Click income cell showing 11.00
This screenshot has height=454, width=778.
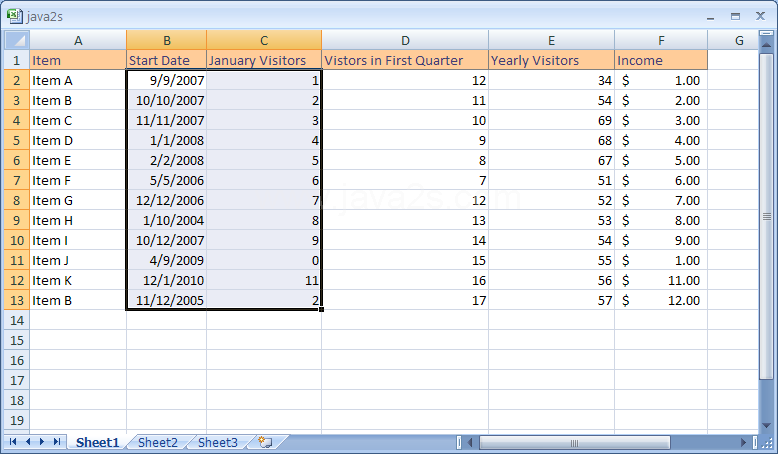click(x=661, y=280)
